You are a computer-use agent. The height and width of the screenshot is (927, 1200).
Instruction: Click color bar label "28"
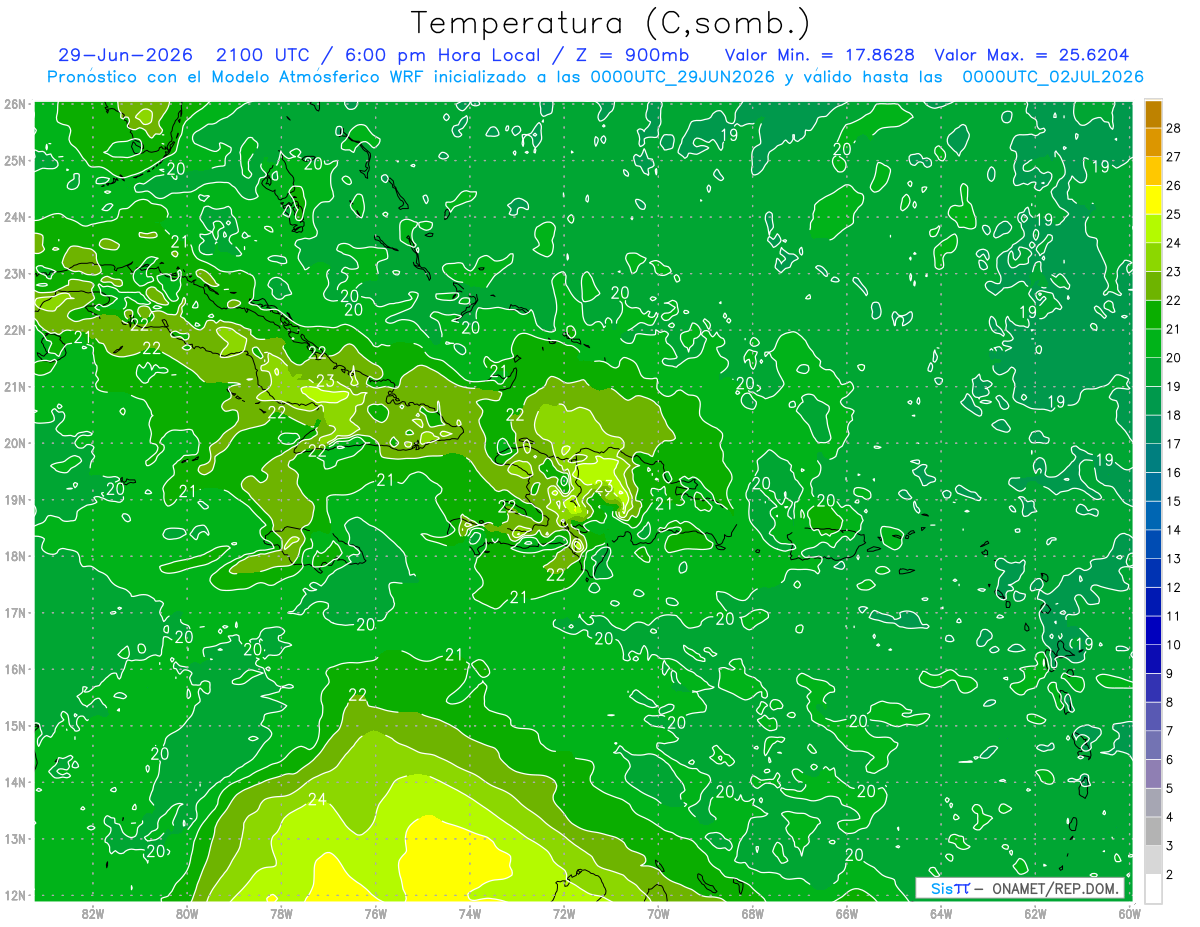pyautogui.click(x=1173, y=128)
